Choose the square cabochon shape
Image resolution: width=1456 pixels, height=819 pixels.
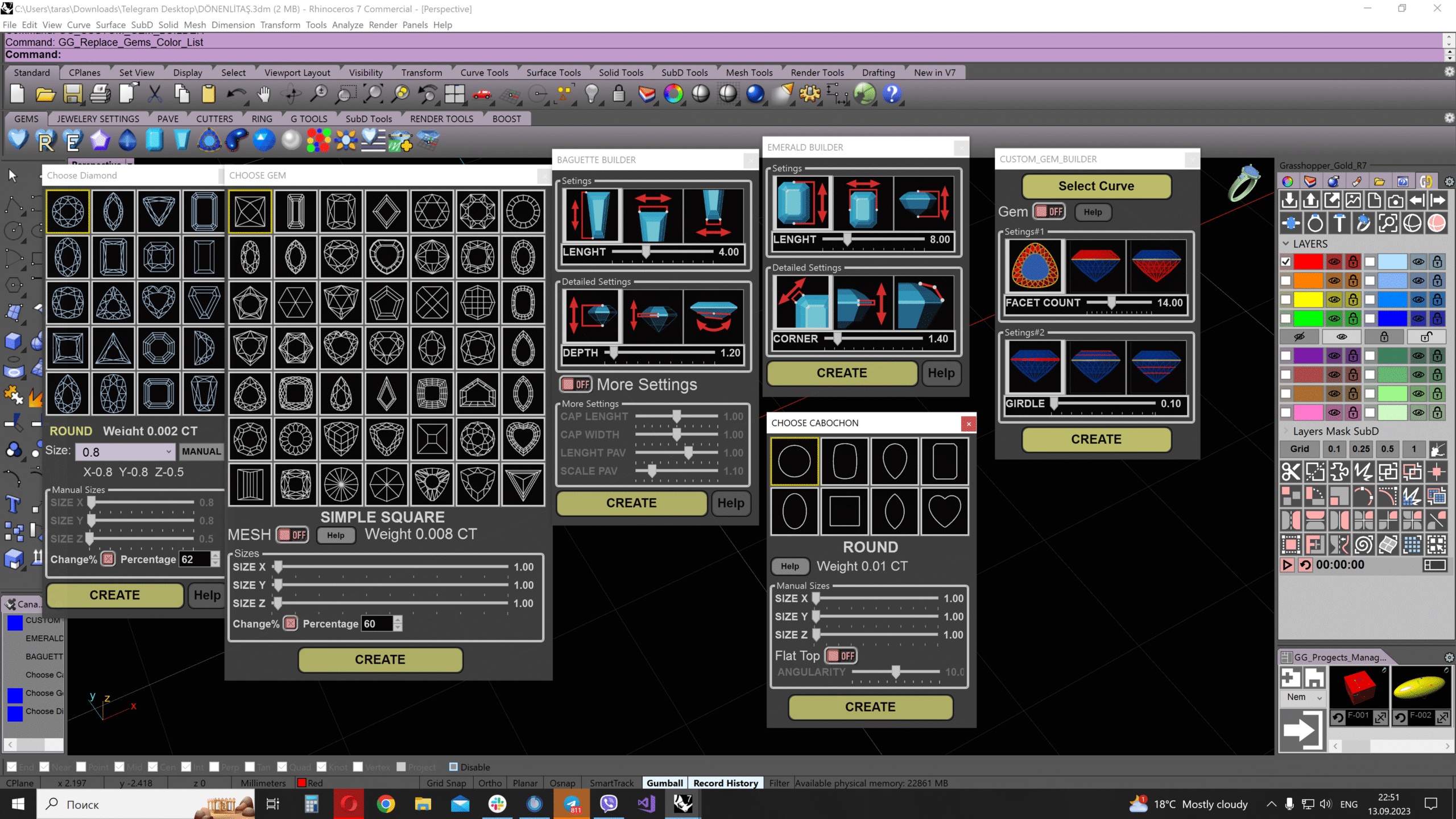tap(845, 511)
